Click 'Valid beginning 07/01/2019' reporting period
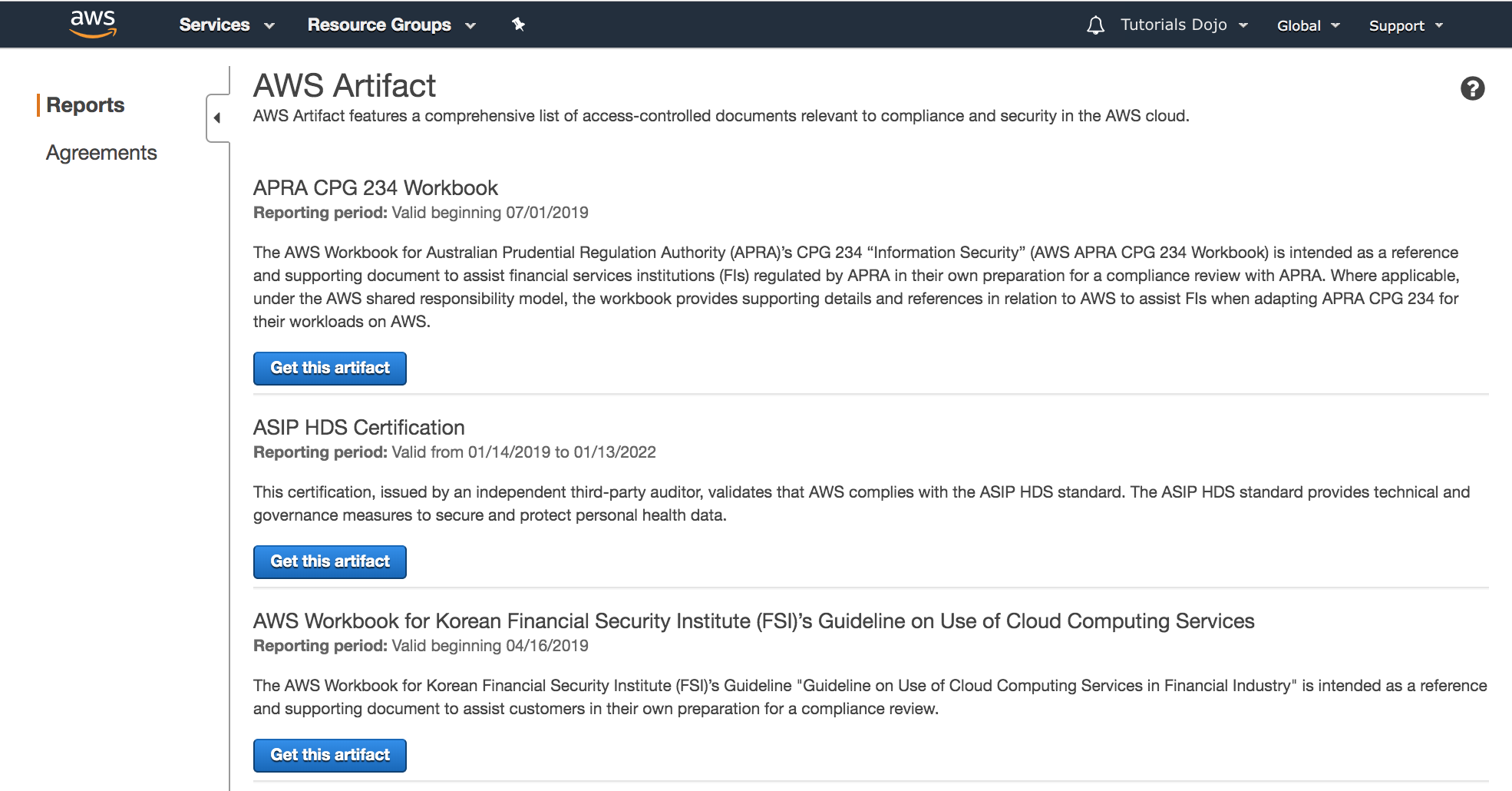1512x791 pixels. click(490, 213)
